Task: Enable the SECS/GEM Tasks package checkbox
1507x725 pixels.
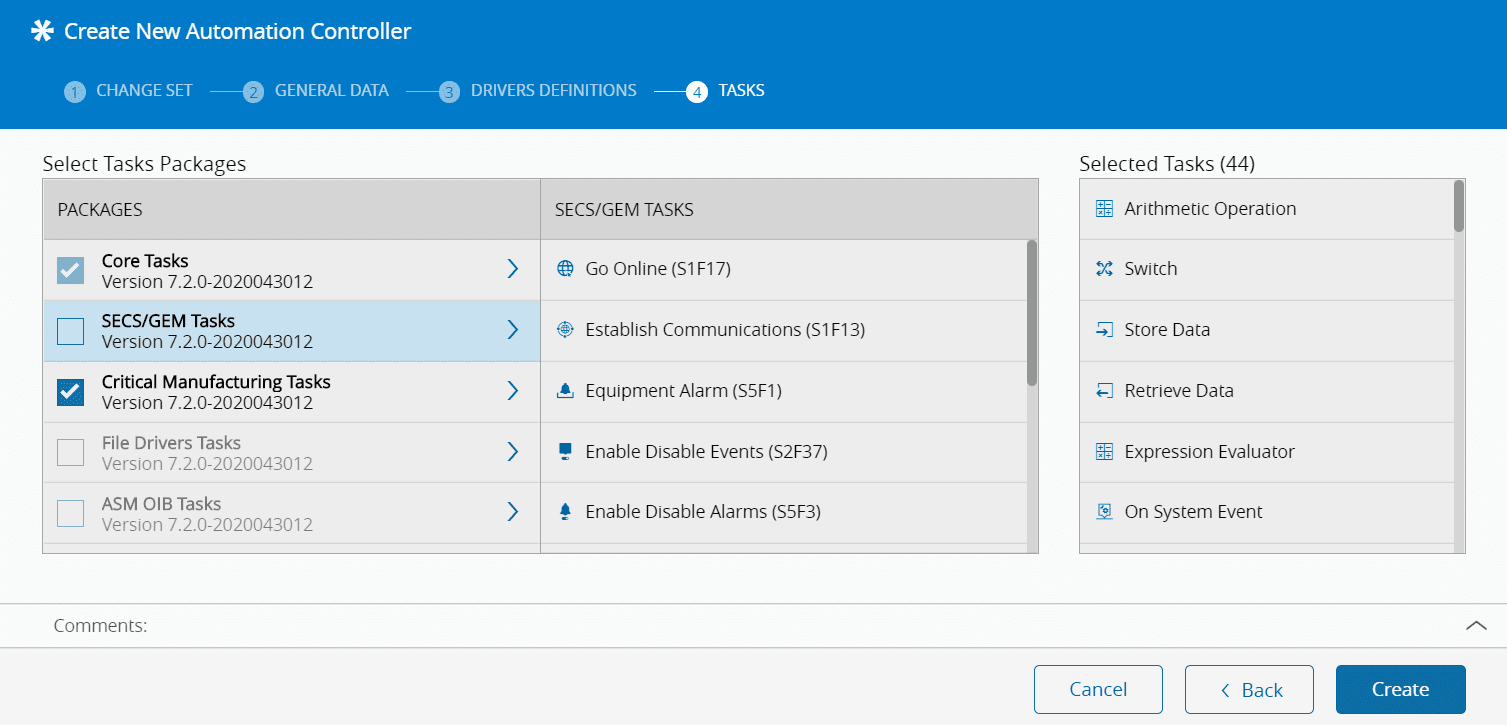Action: click(71, 331)
